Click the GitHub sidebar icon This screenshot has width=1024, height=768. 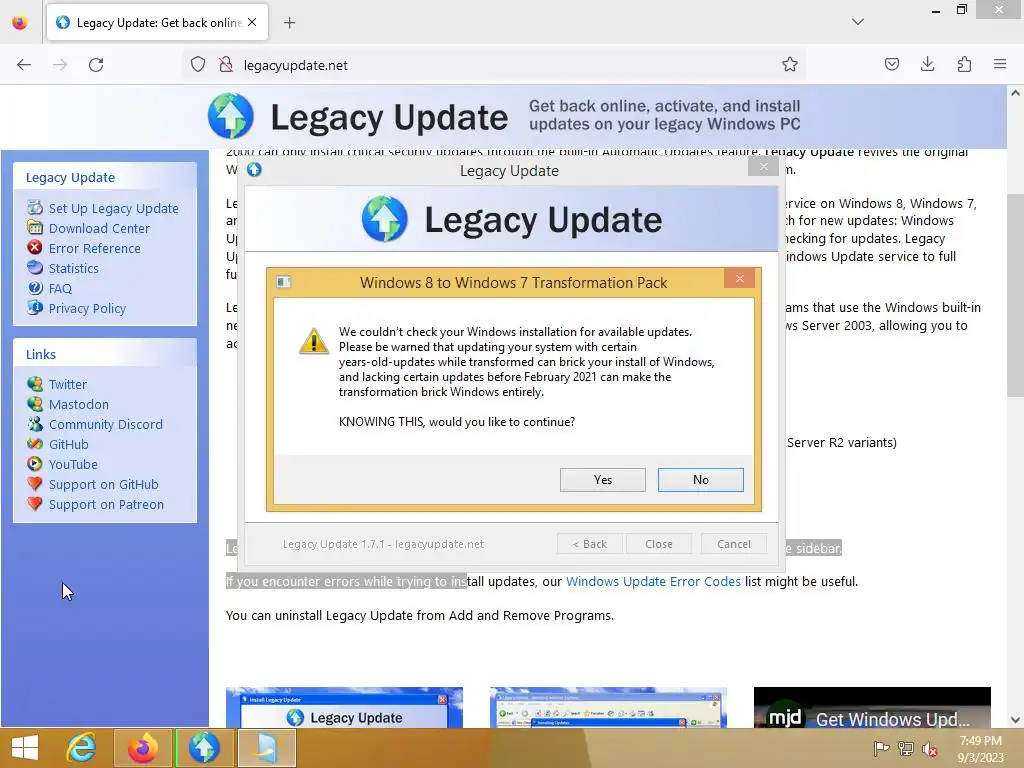35,443
